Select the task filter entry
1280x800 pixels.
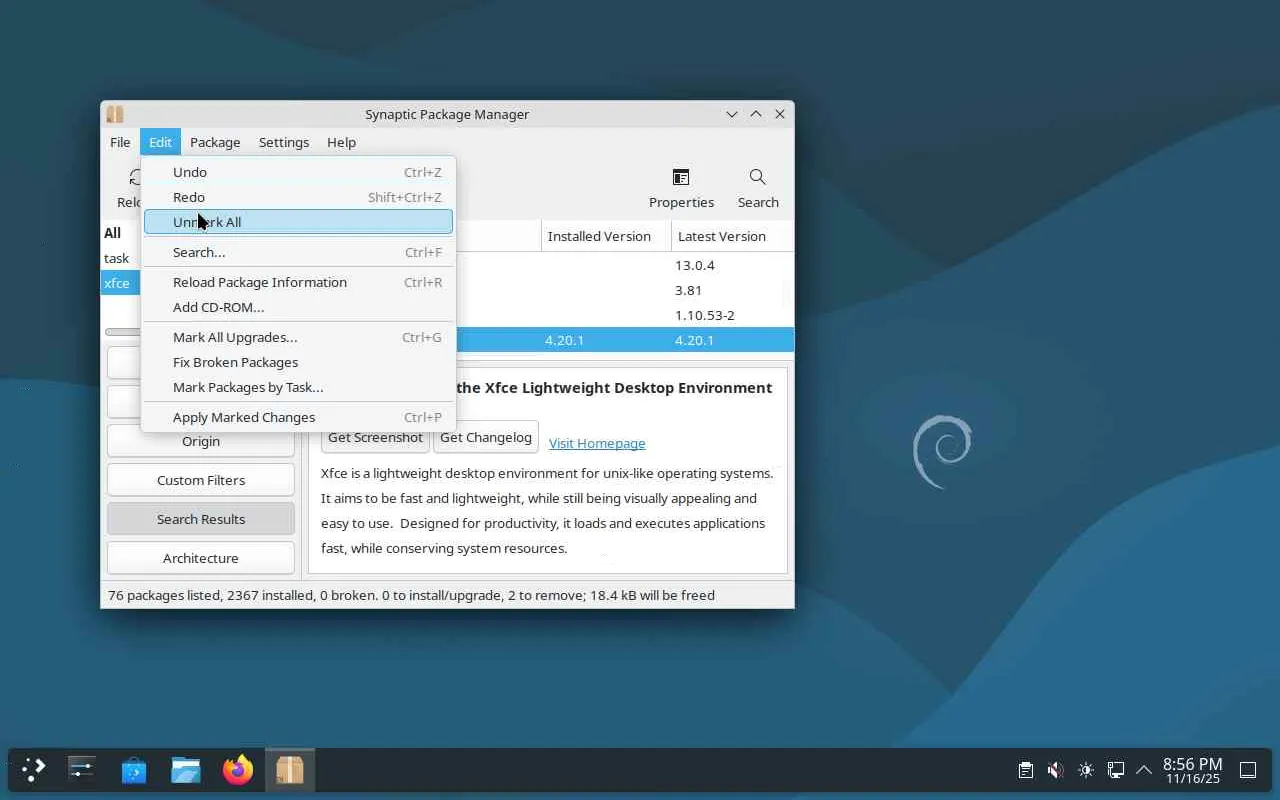click(x=121, y=258)
